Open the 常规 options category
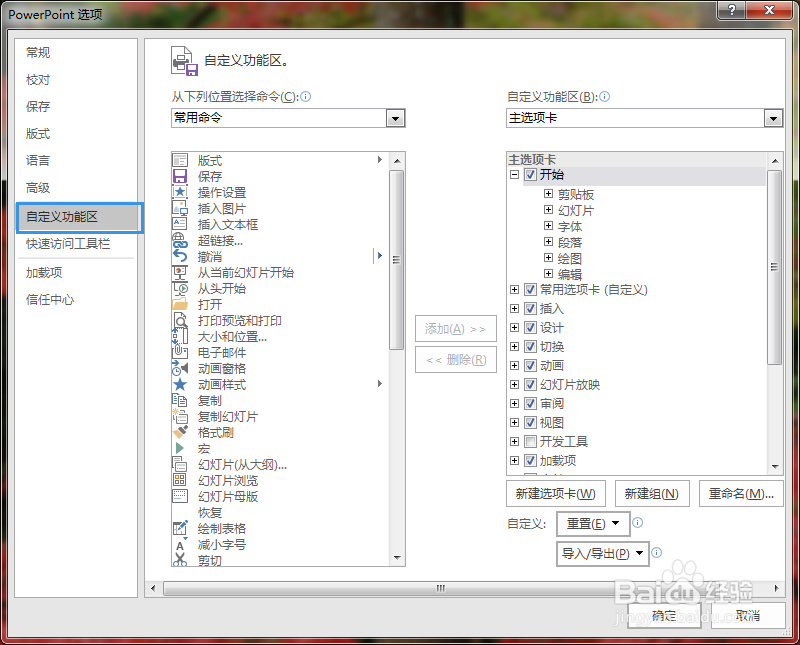 click(x=38, y=53)
